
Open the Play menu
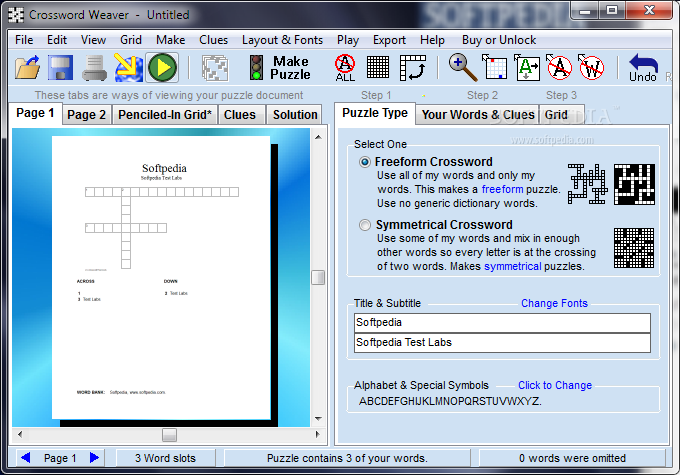click(348, 40)
